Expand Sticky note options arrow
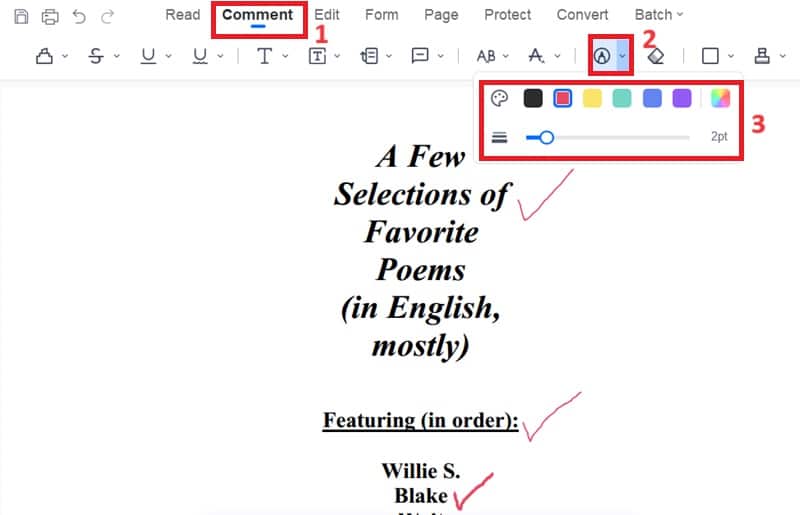Screen dimensions: 800x515 click(440, 56)
